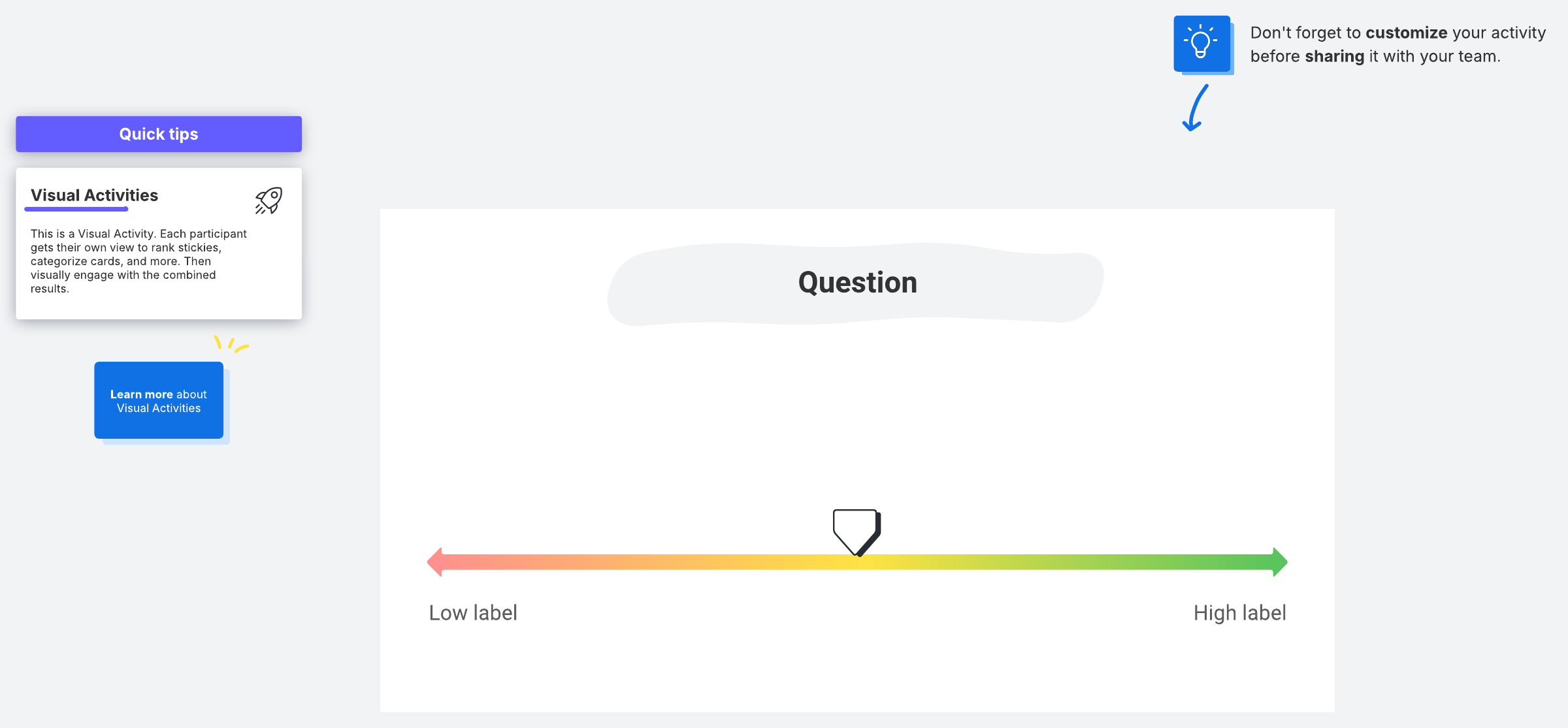1568x728 pixels.
Task: Click the green right arrowhead of the scale
Action: (1280, 562)
